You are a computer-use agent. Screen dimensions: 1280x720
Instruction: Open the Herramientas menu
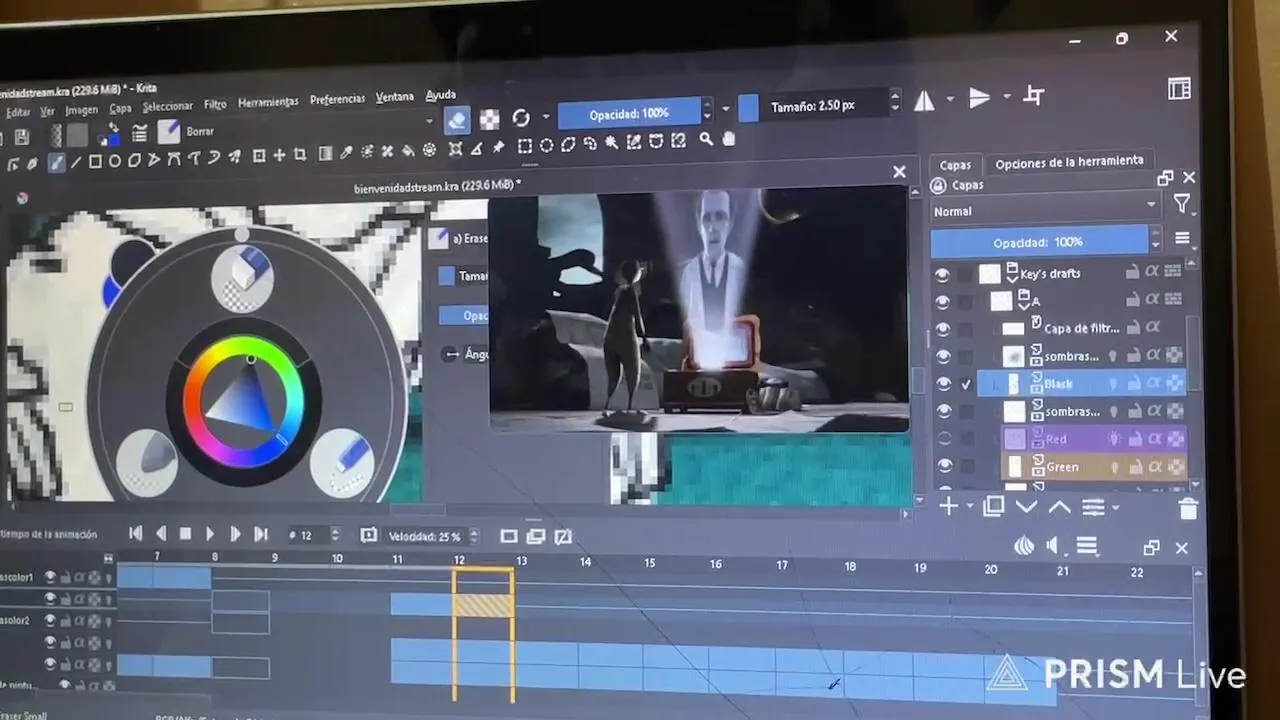click(x=268, y=102)
